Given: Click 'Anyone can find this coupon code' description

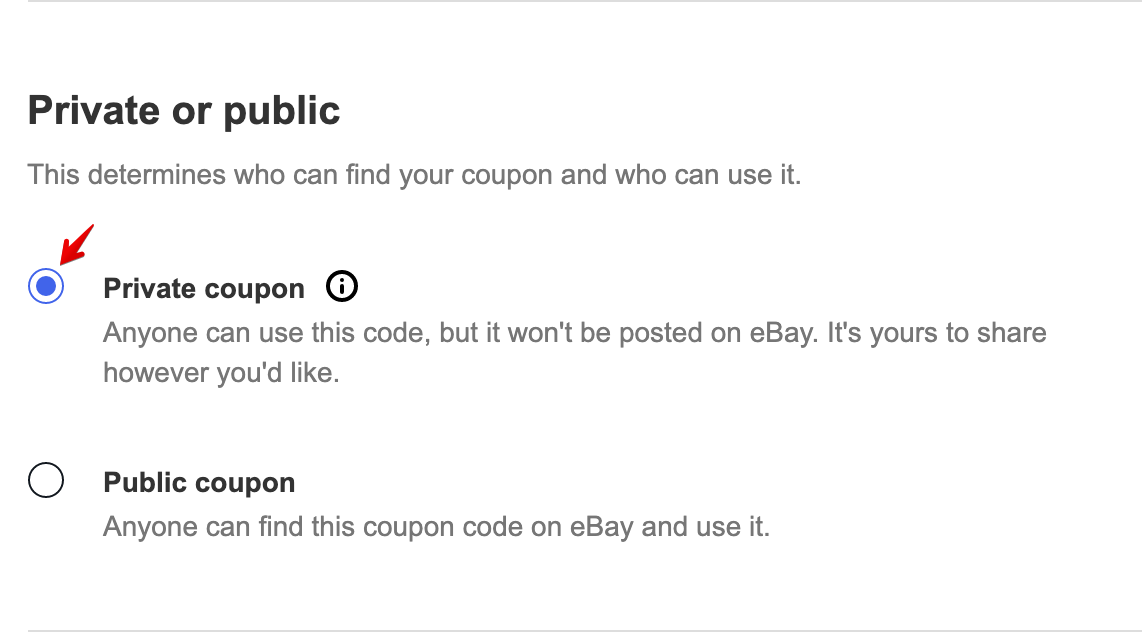Looking at the screenshot, I should pyautogui.click(x=436, y=526).
